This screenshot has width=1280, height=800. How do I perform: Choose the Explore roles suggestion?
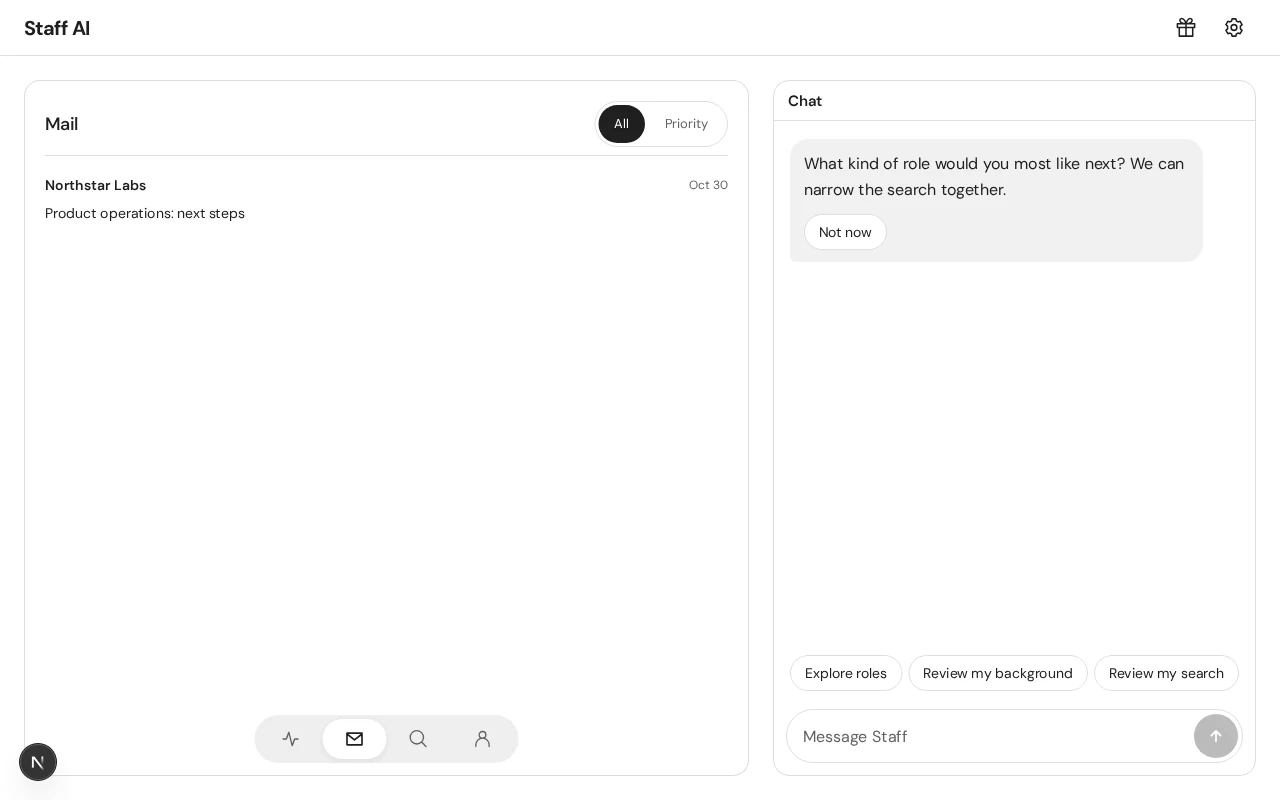click(x=846, y=673)
